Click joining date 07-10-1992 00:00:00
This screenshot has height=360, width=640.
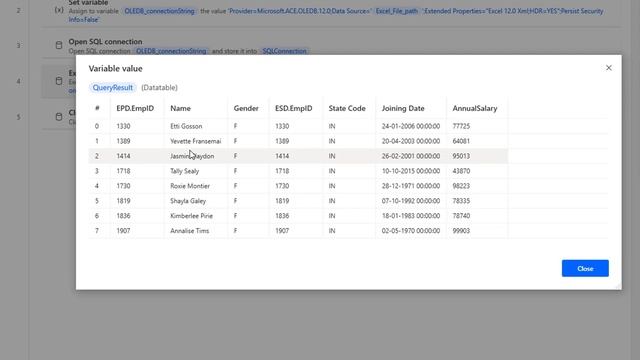tap(411, 201)
